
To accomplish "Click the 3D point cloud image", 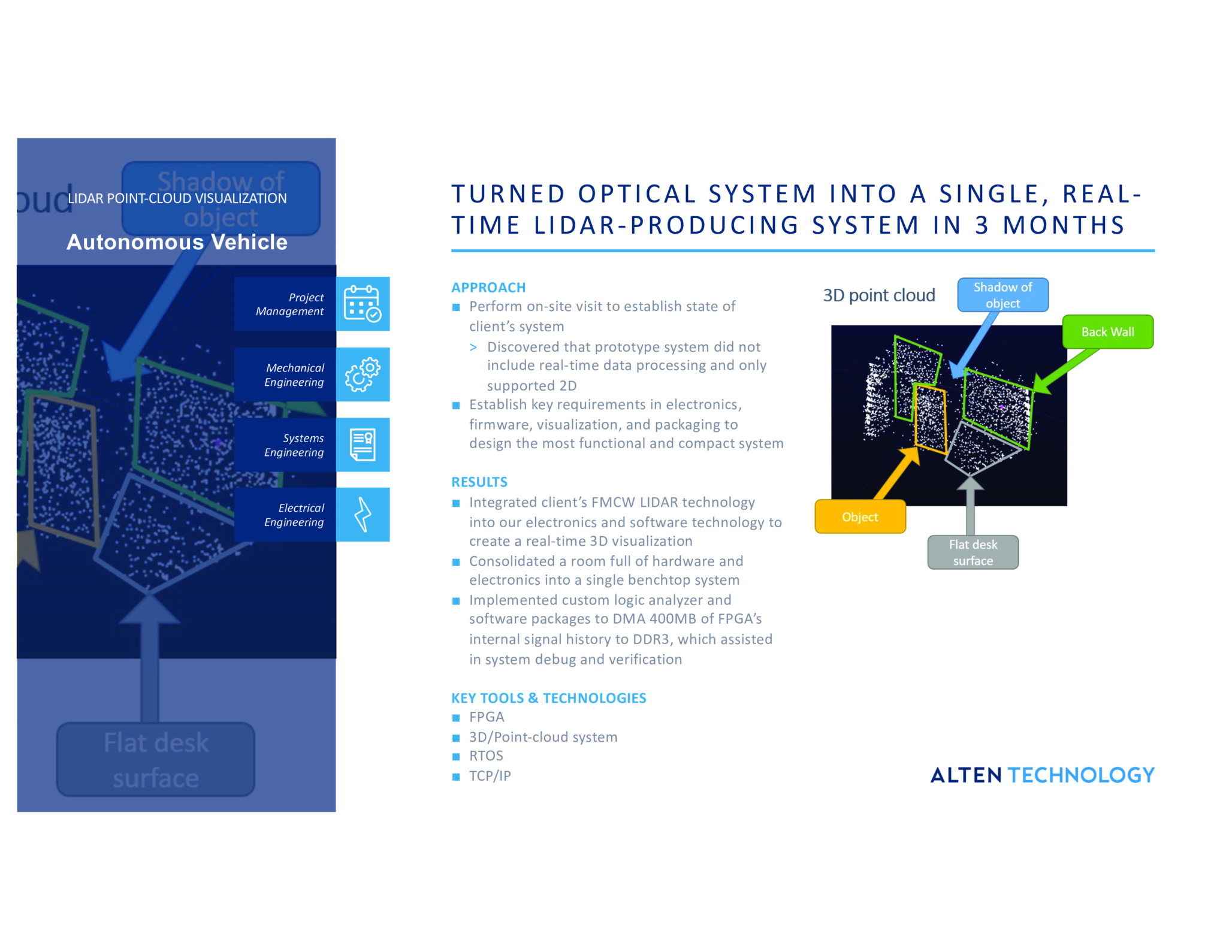I will tap(949, 416).
